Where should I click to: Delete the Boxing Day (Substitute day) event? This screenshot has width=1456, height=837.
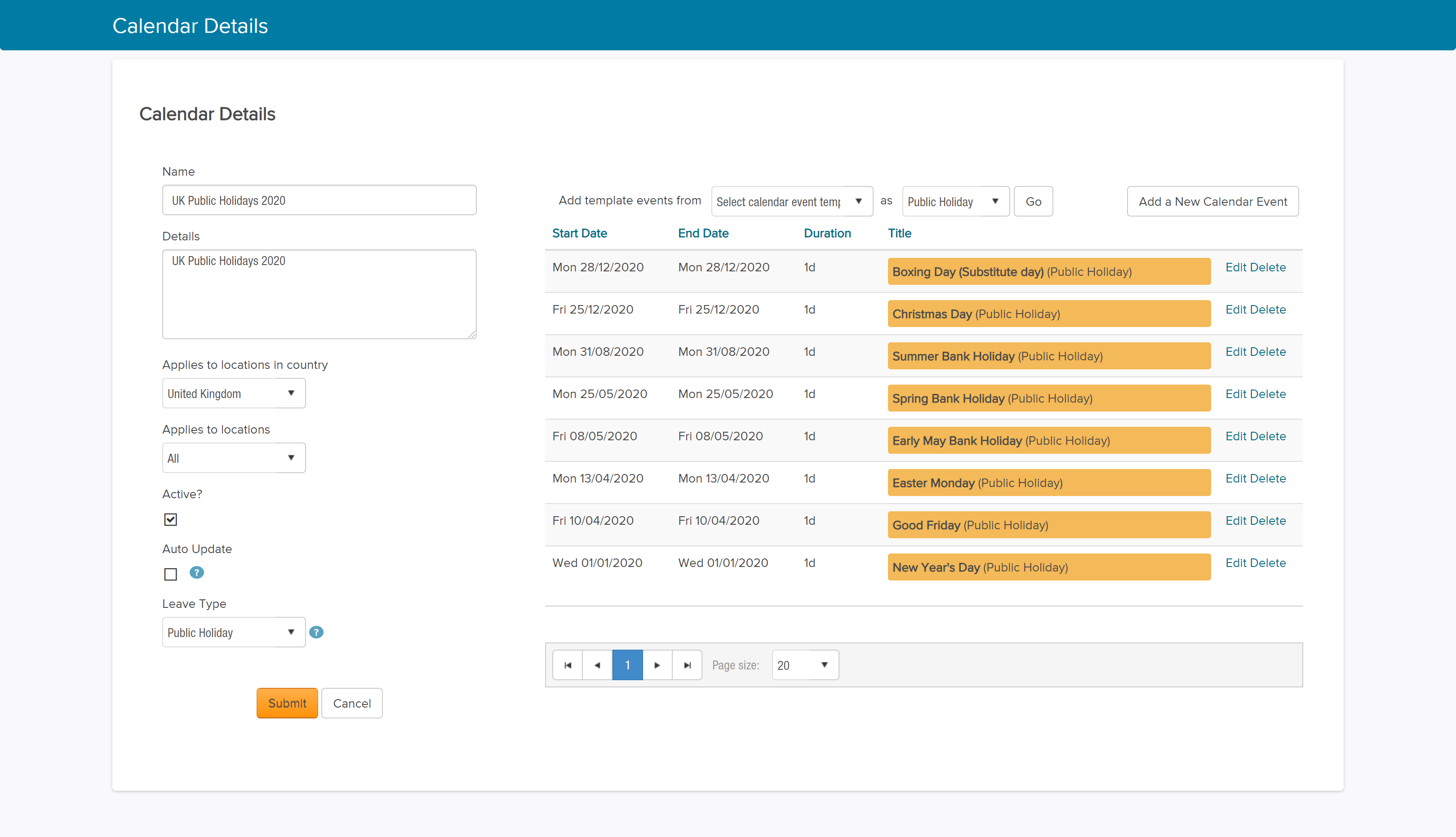pyautogui.click(x=1267, y=267)
